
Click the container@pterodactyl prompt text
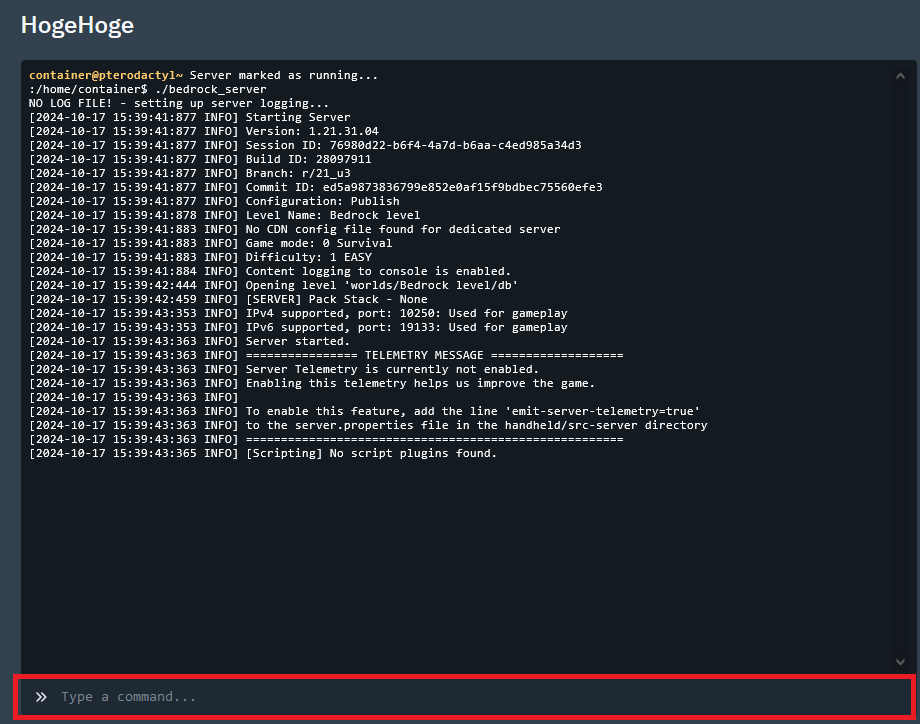[x=106, y=75]
